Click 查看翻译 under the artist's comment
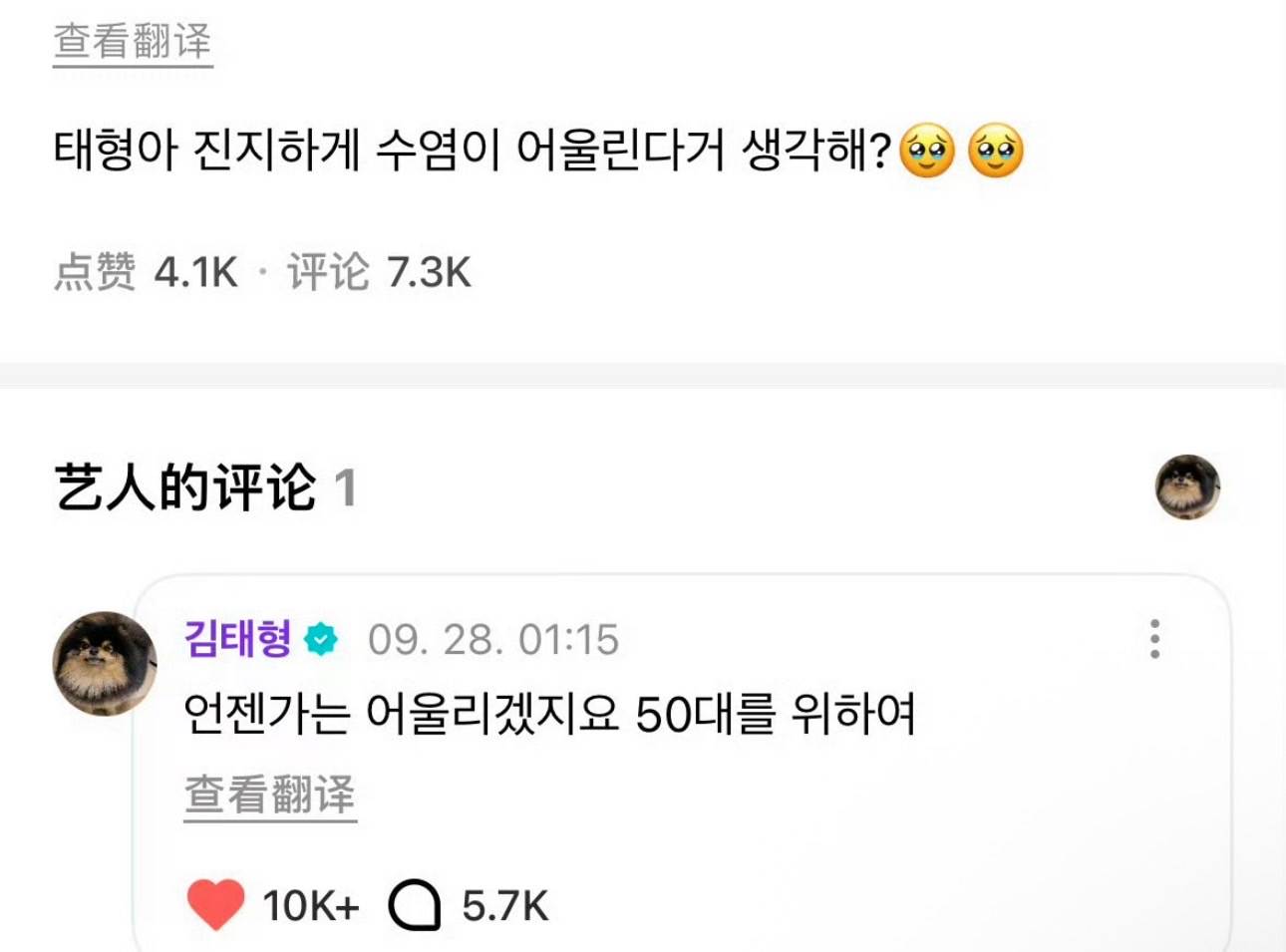 (x=270, y=795)
